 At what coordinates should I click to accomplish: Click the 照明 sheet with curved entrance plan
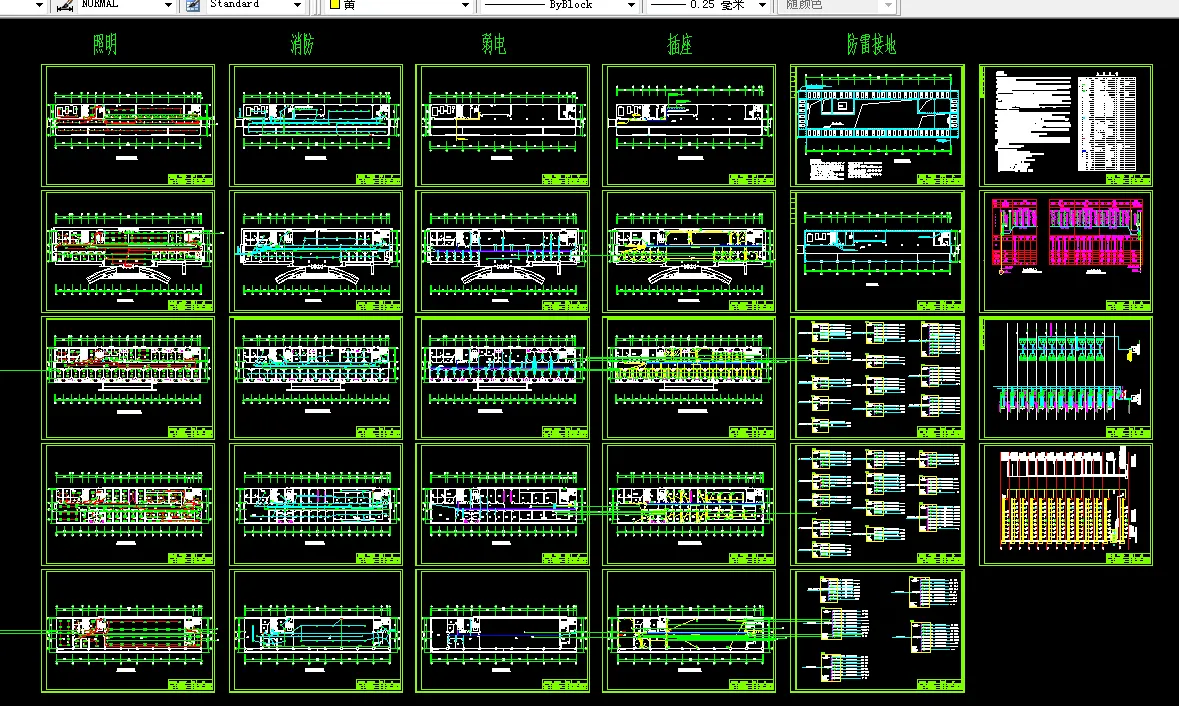(128, 251)
